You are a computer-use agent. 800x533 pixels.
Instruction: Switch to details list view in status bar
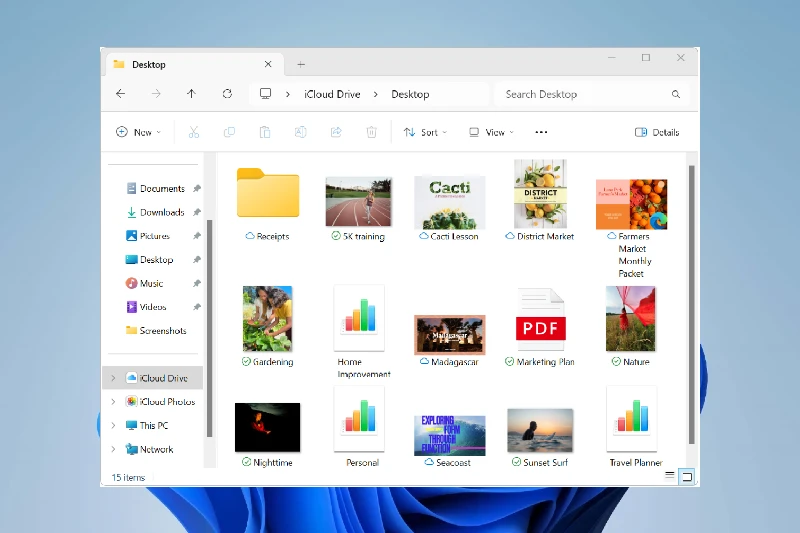click(x=670, y=477)
